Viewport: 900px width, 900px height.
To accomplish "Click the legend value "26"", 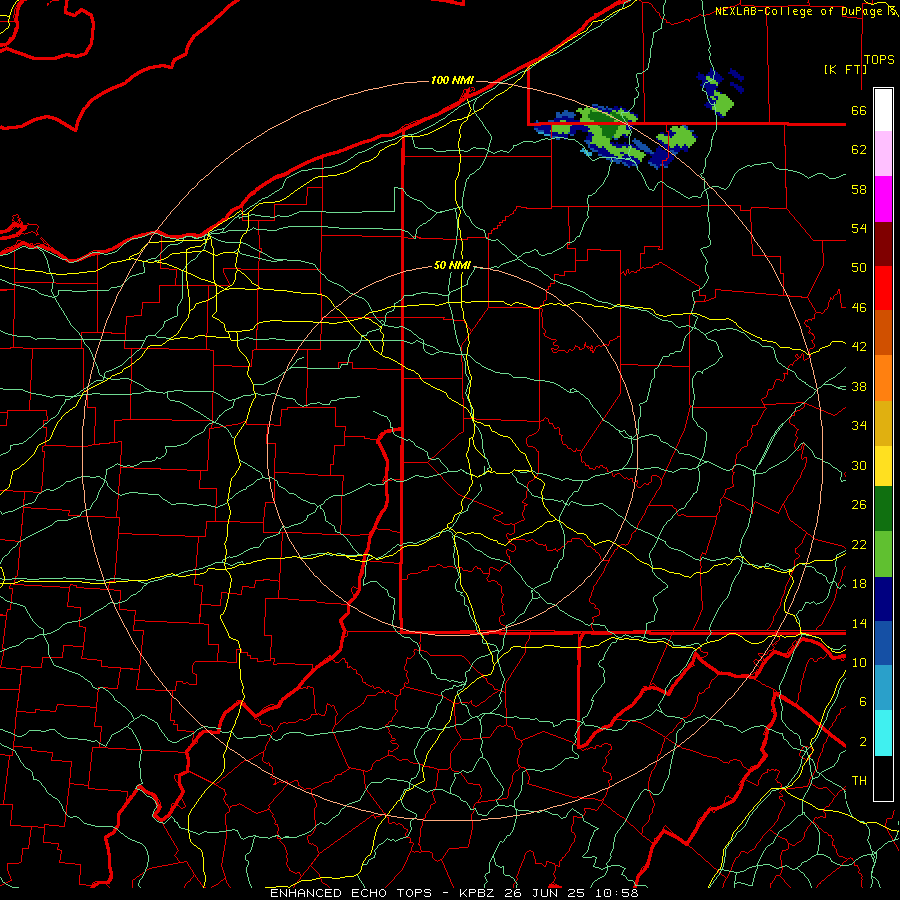I will point(859,505).
